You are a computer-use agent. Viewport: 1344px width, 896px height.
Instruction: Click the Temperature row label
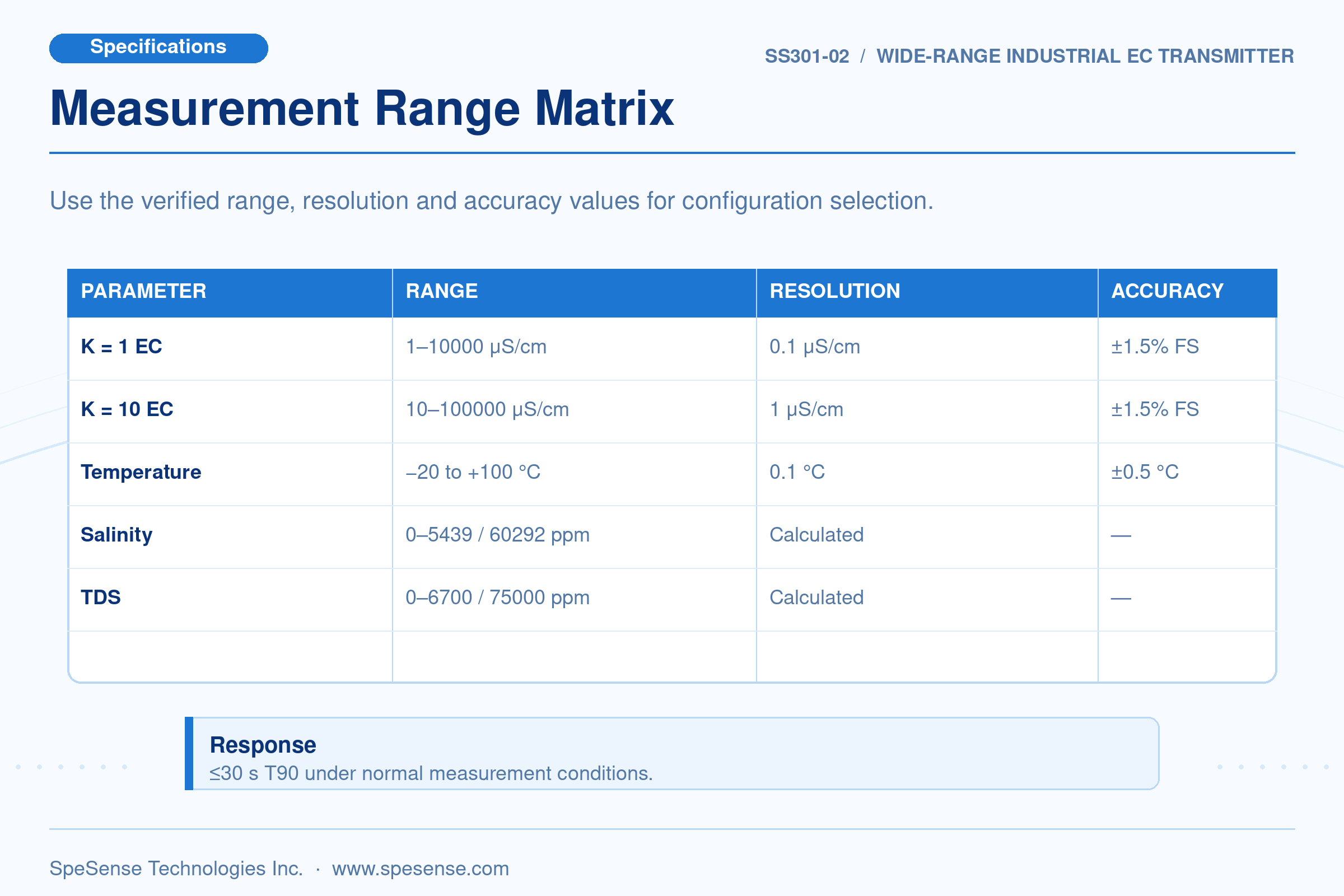[141, 473]
